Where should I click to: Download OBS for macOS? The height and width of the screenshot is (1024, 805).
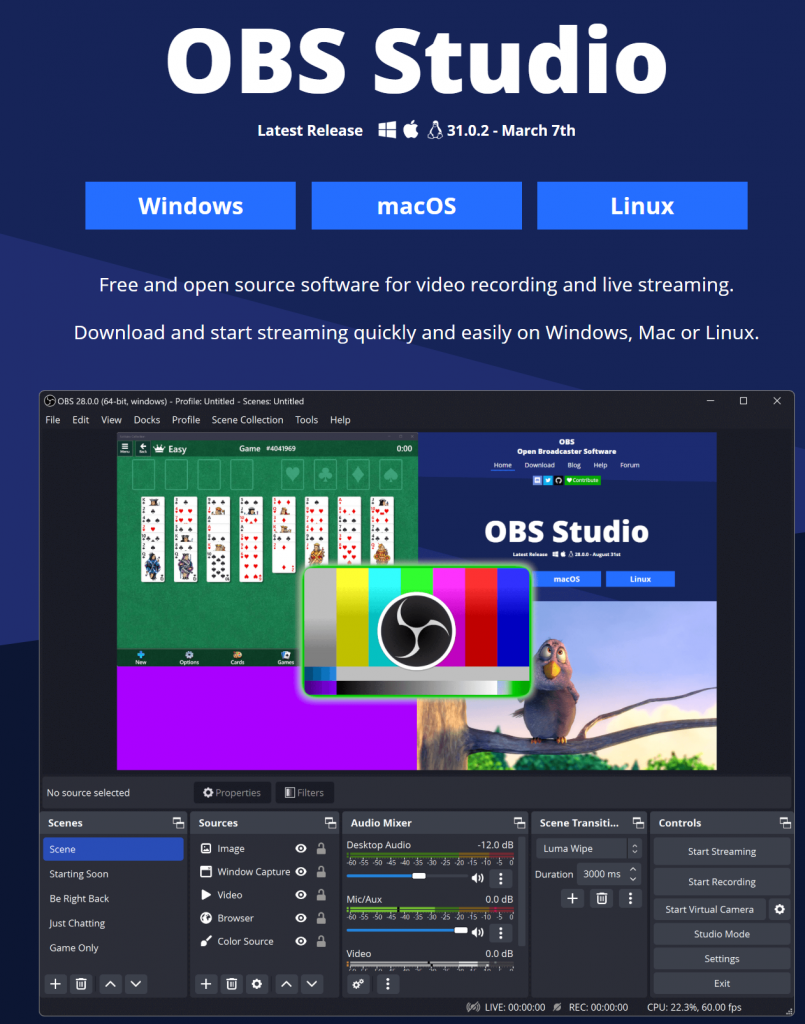click(417, 206)
